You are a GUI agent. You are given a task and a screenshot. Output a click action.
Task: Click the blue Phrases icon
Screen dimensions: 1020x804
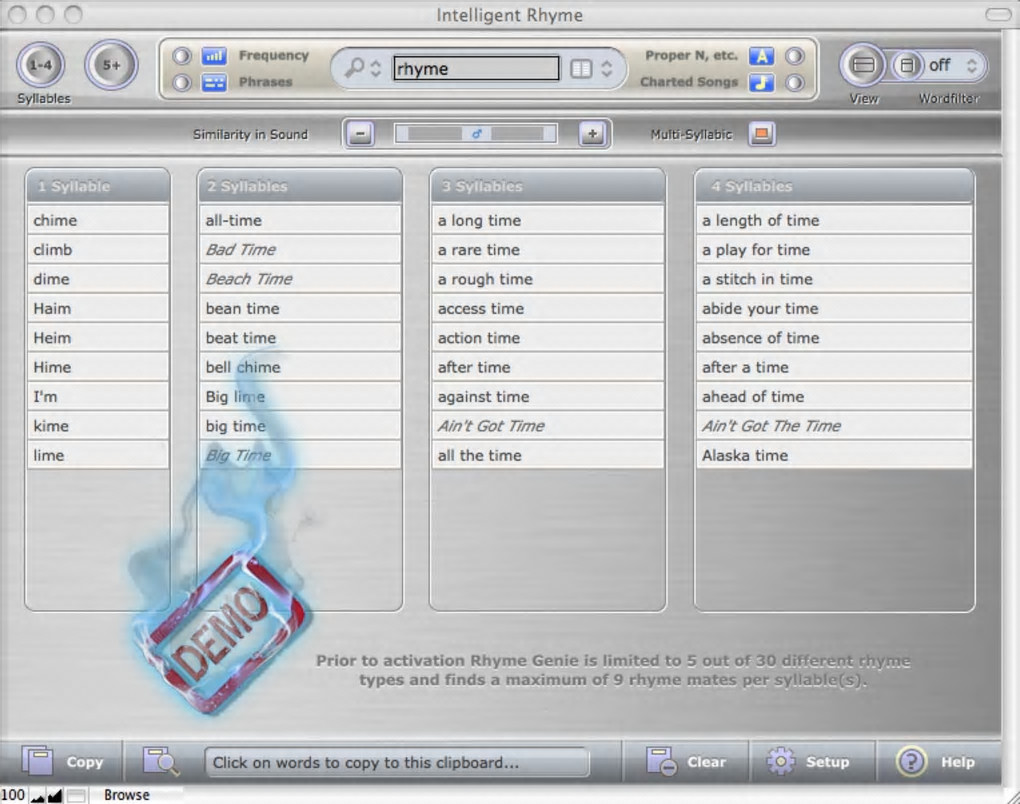click(213, 83)
